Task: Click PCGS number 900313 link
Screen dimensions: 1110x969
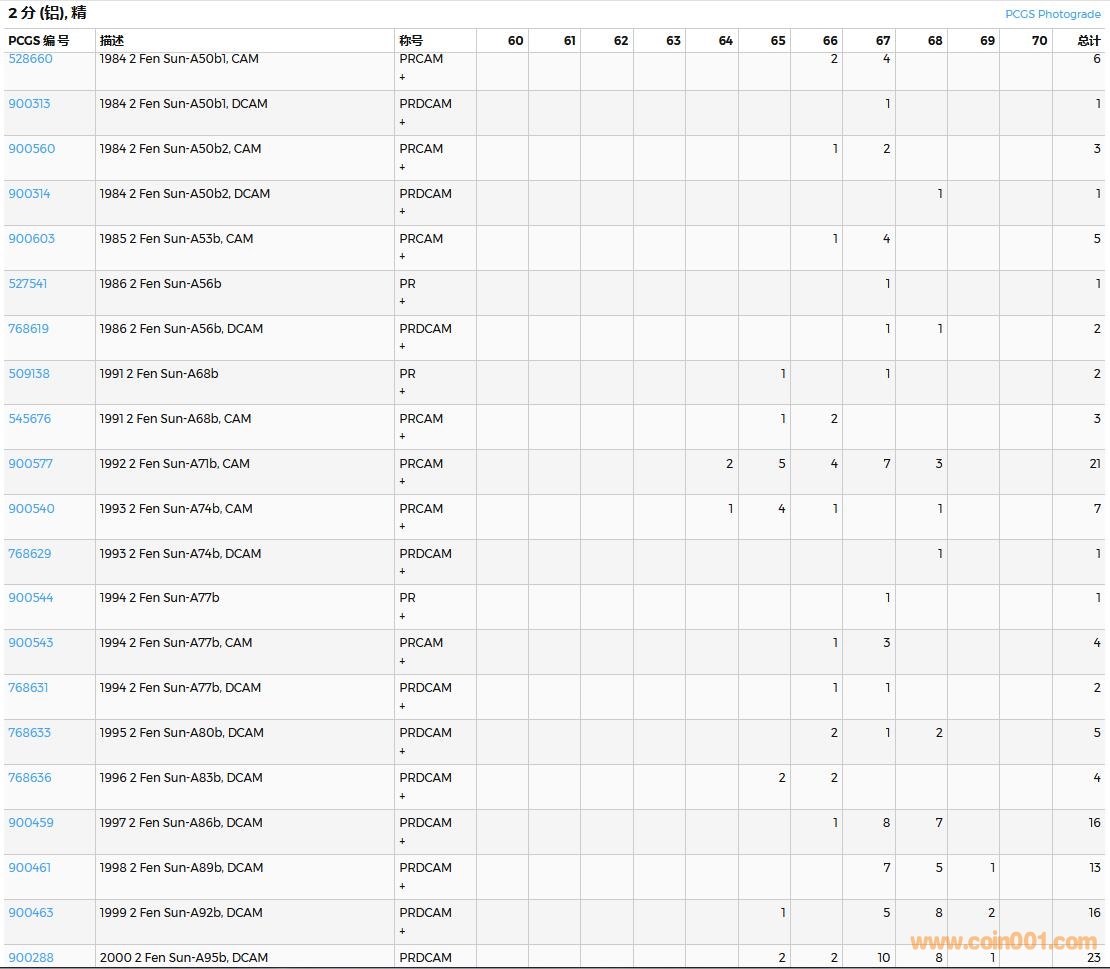Action: pos(29,104)
